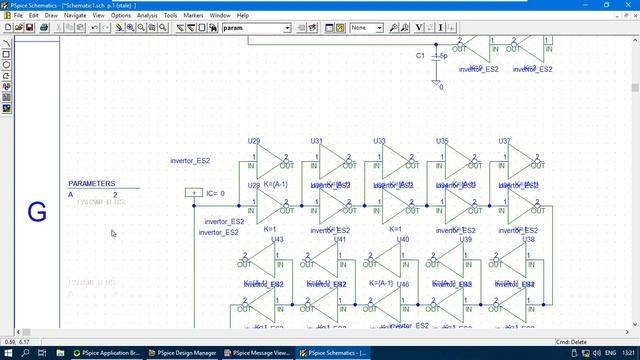Redo the last undone action
Viewport: 640px width, 360px height.
click(105, 28)
